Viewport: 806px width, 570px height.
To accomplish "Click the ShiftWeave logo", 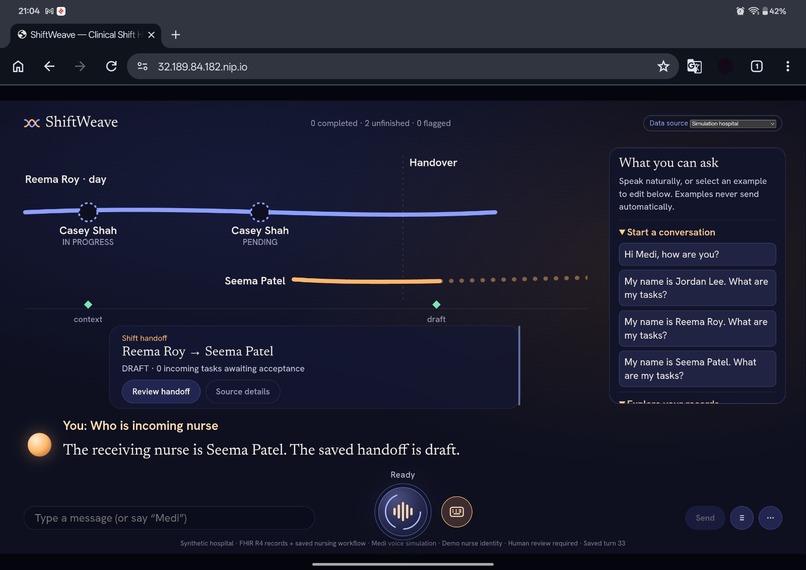I will click(x=71, y=122).
